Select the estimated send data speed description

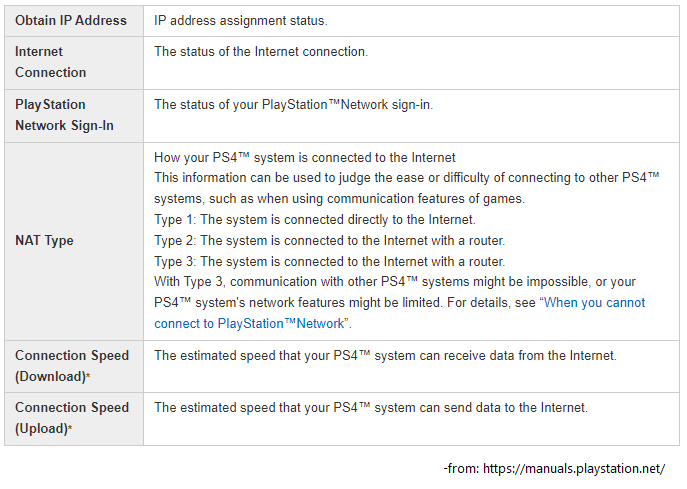pos(371,407)
